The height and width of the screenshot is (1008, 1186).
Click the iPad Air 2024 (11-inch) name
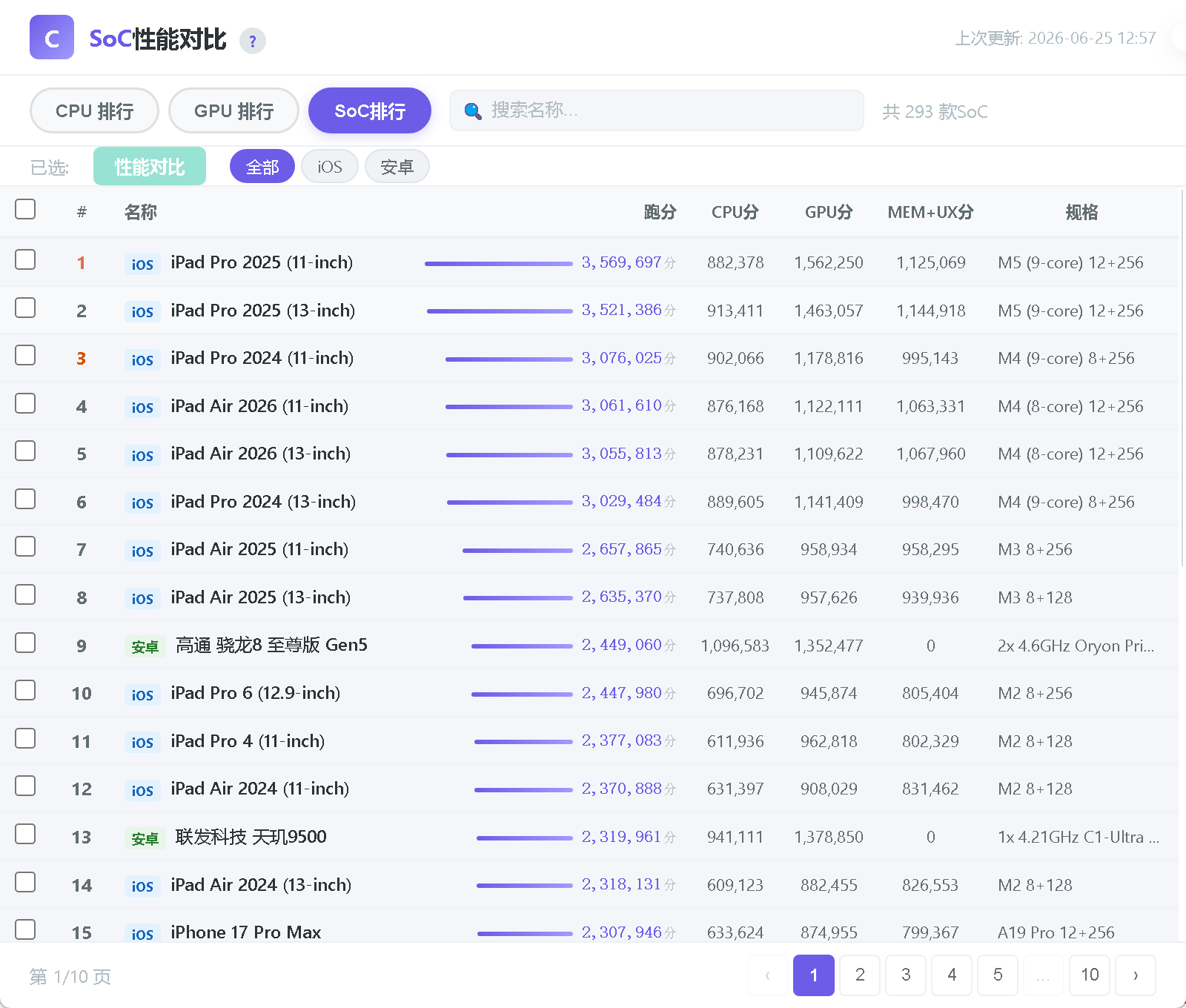(x=259, y=789)
